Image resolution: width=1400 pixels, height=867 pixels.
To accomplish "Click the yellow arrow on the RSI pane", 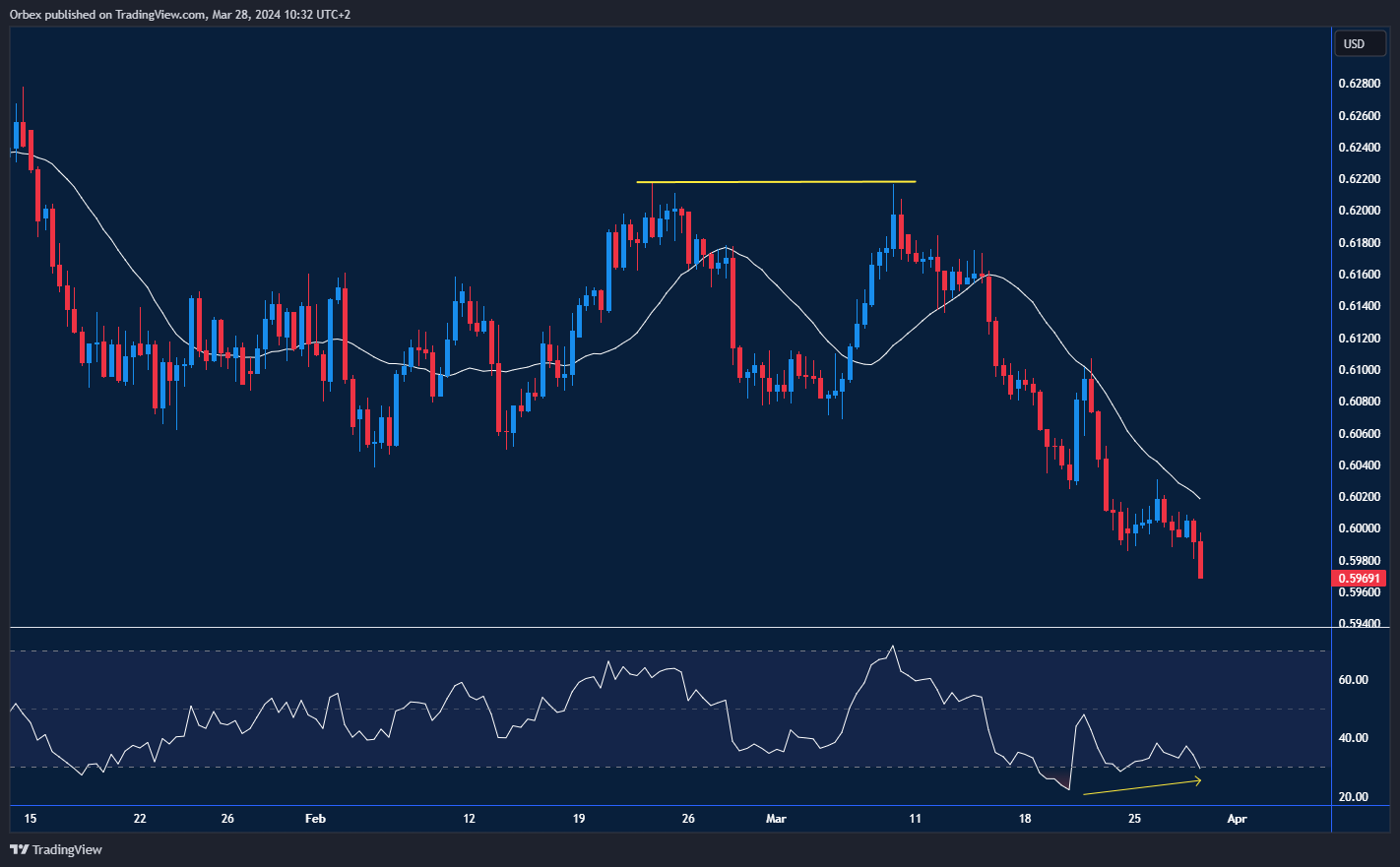I will coord(1142,787).
